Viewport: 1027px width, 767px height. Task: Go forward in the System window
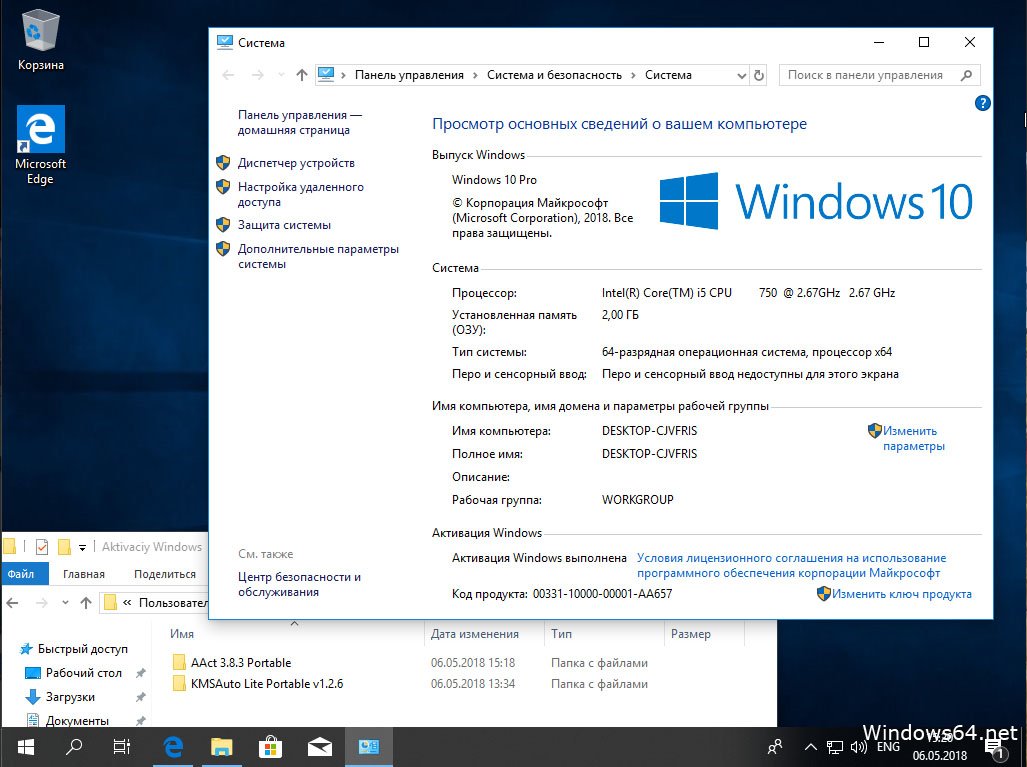(x=258, y=75)
